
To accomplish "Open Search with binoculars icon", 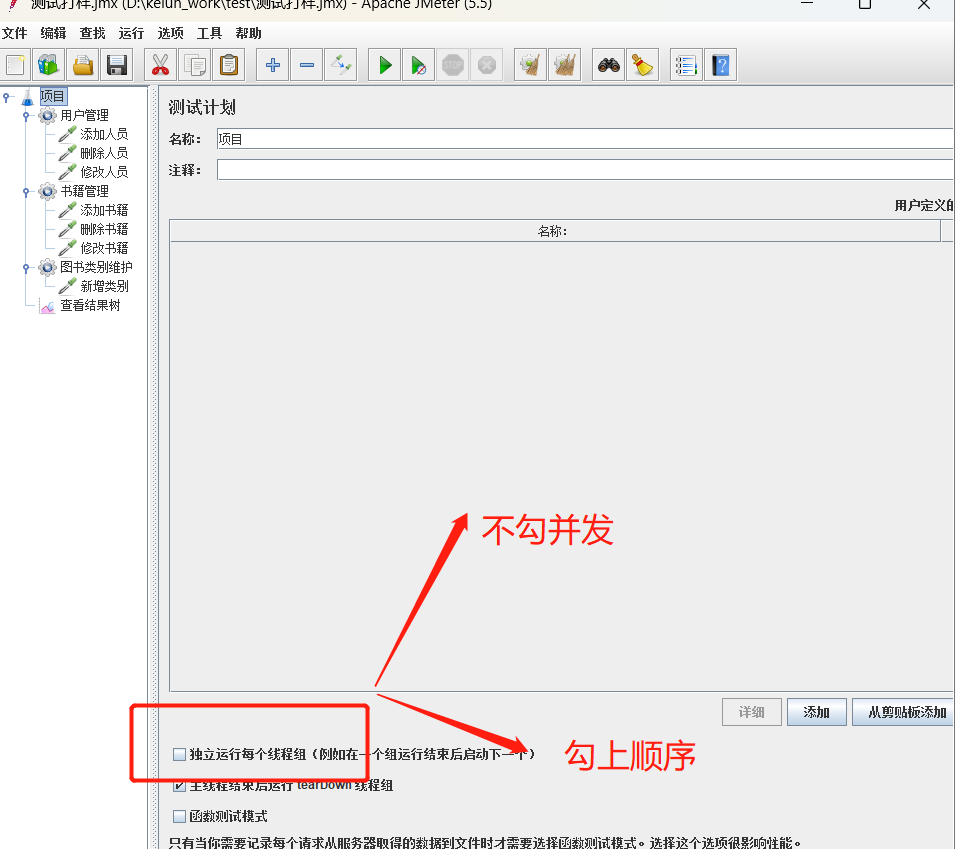I will 608,65.
